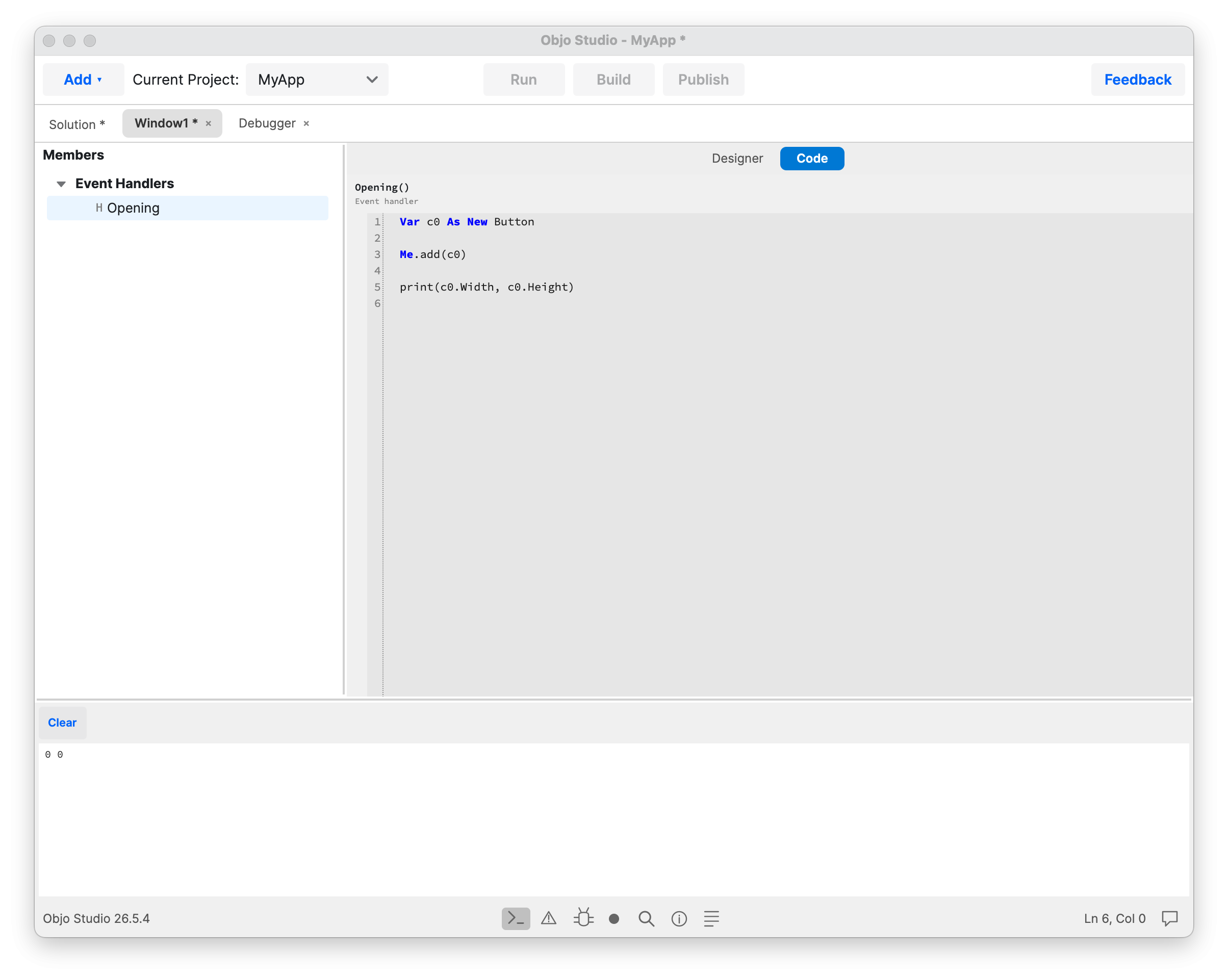The image size is (1228, 980).
Task: Click the Run button
Action: click(523, 80)
